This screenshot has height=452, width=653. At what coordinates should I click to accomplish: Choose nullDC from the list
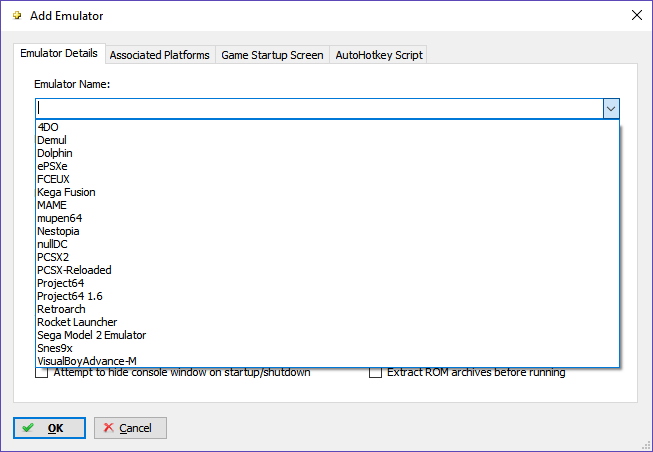pos(327,244)
